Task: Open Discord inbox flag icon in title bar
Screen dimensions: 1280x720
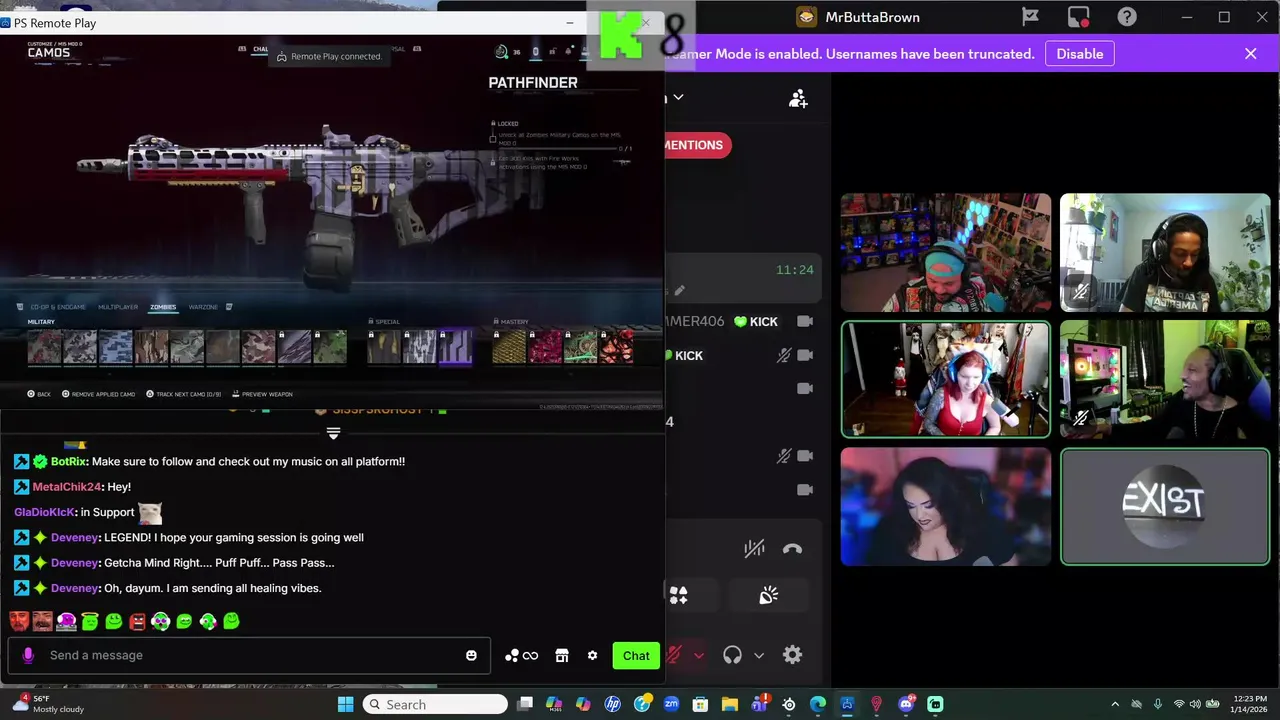Action: [1030, 17]
